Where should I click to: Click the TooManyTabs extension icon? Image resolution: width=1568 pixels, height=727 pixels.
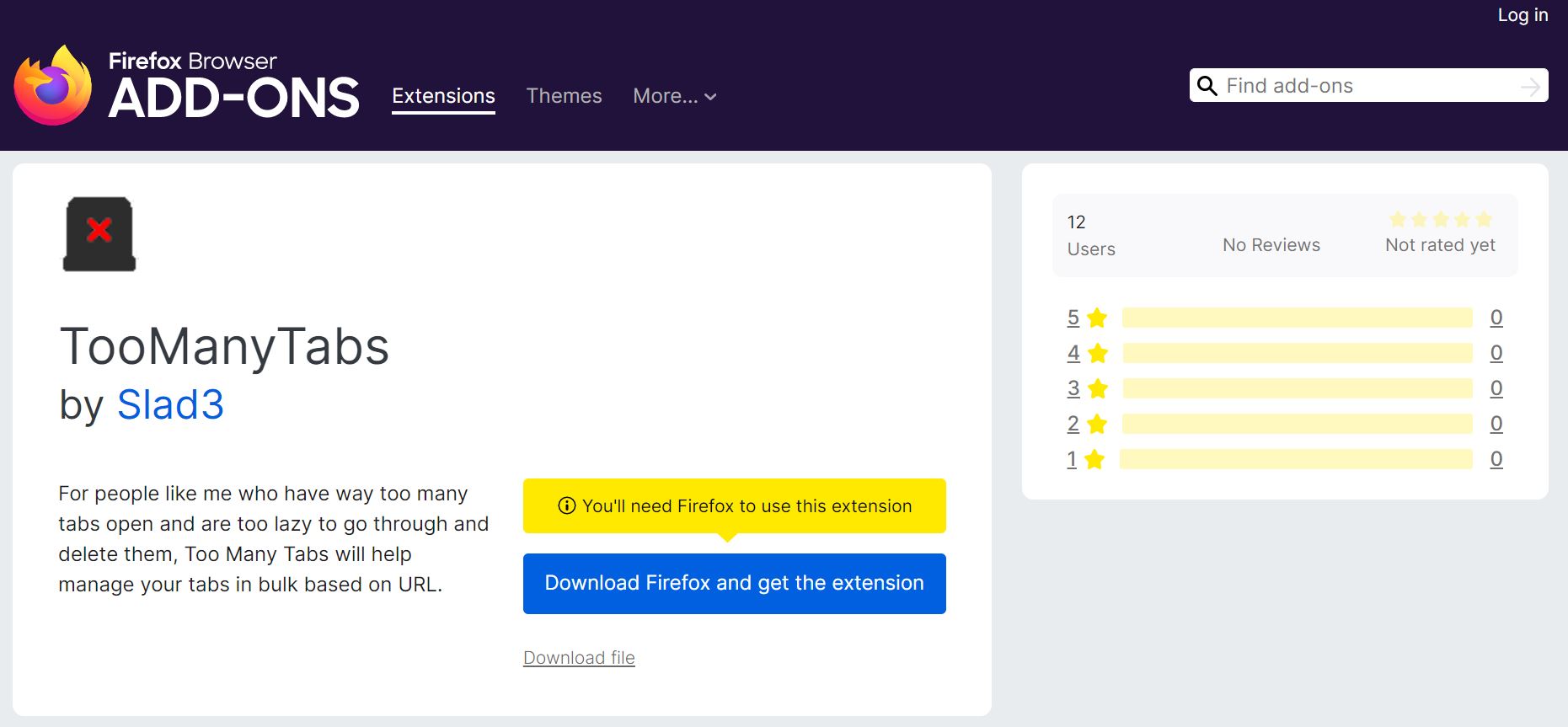(x=99, y=233)
